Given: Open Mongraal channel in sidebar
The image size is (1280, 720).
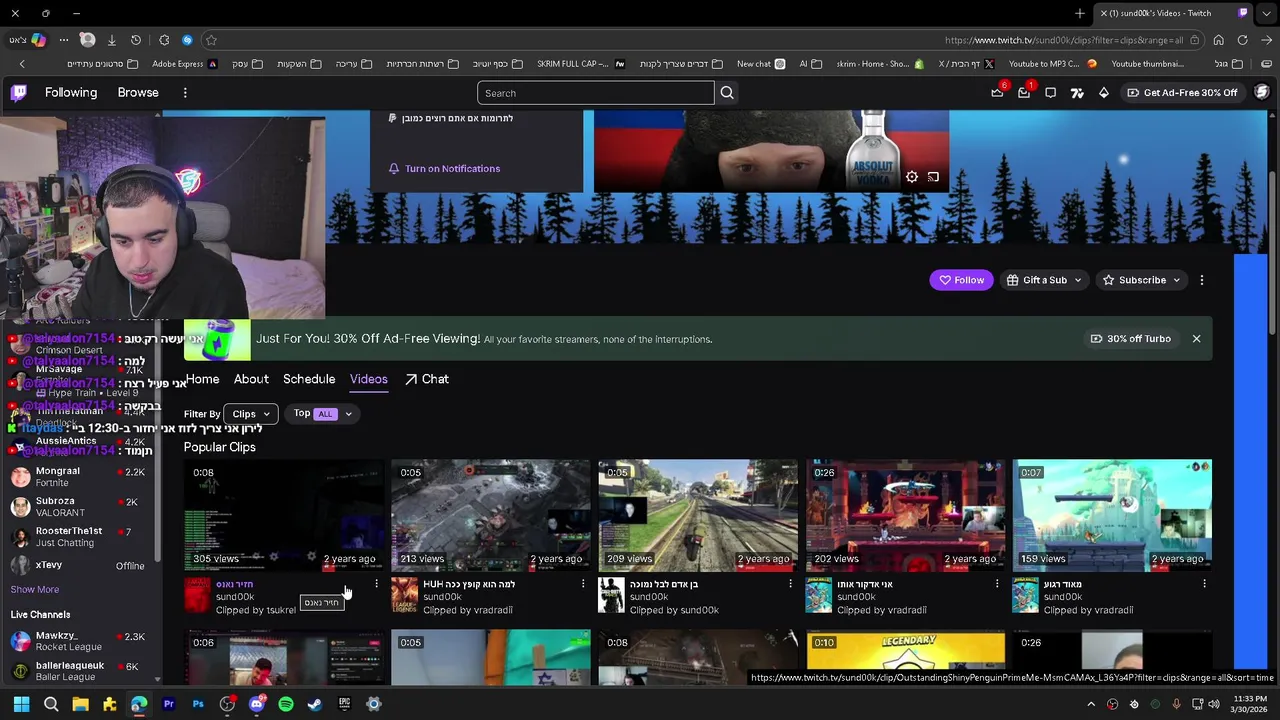Looking at the screenshot, I should tap(78, 477).
